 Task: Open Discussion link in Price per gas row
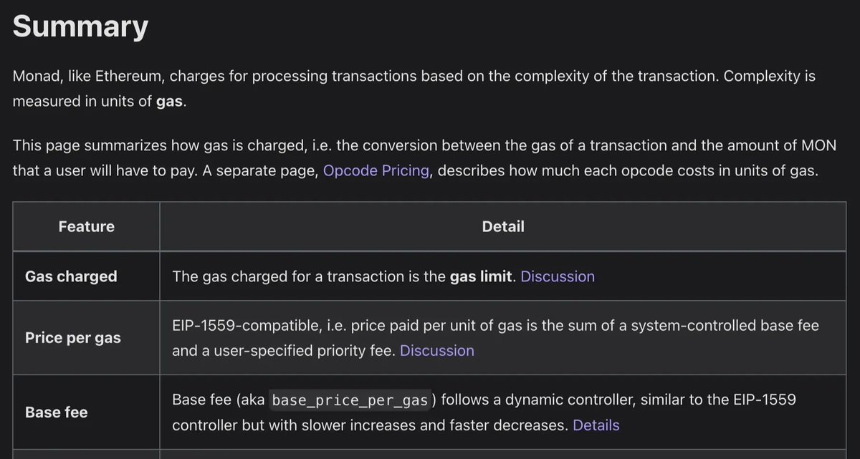(x=437, y=350)
